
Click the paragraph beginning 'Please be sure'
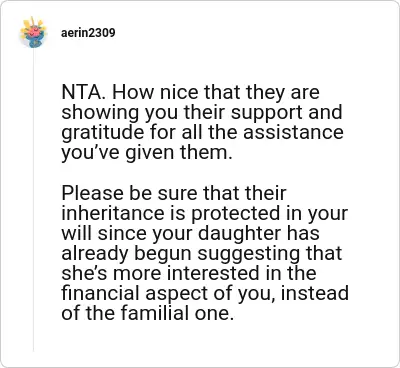click(x=205, y=253)
